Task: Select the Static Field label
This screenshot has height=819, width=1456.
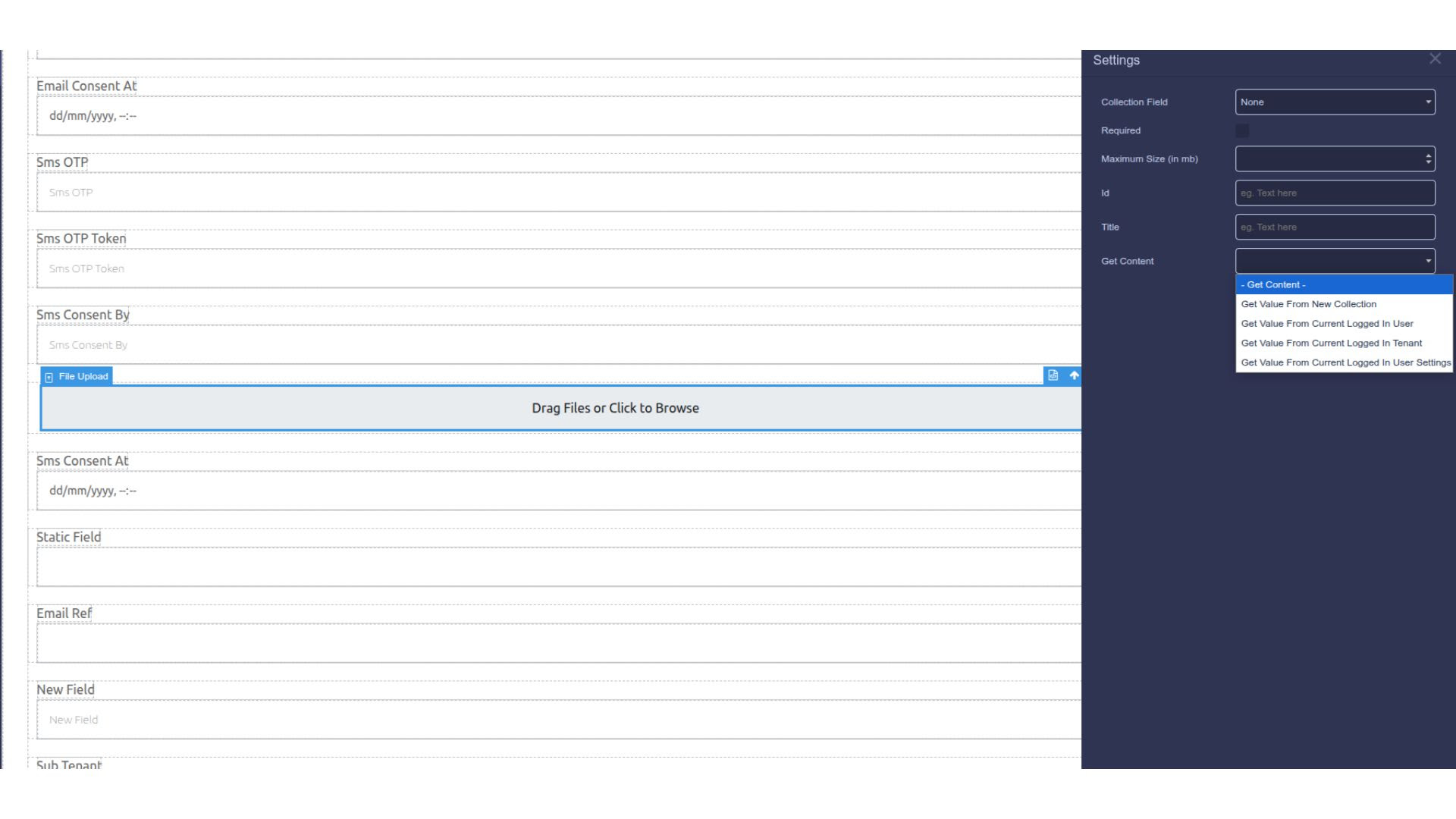Action: (68, 537)
